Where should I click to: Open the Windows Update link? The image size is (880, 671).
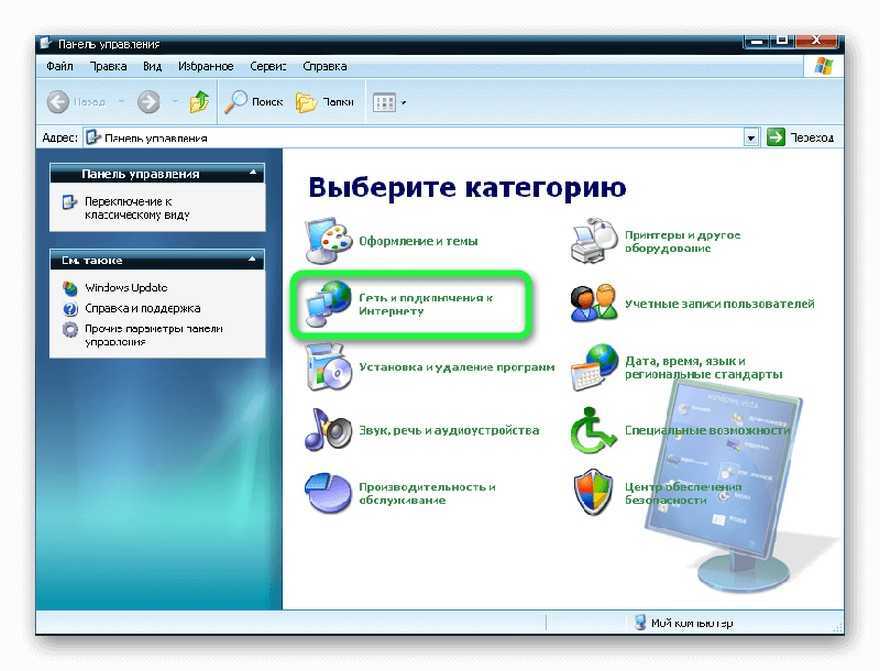126,288
